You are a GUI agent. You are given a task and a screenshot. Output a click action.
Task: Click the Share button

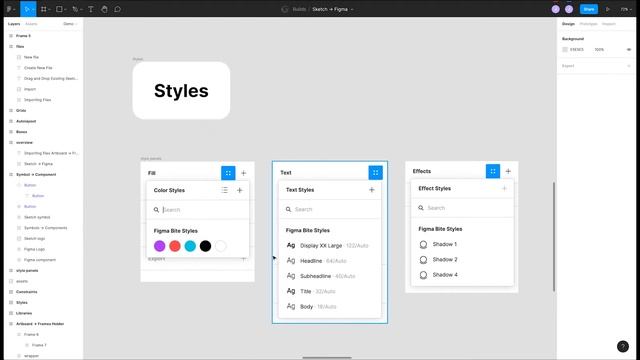589,9
